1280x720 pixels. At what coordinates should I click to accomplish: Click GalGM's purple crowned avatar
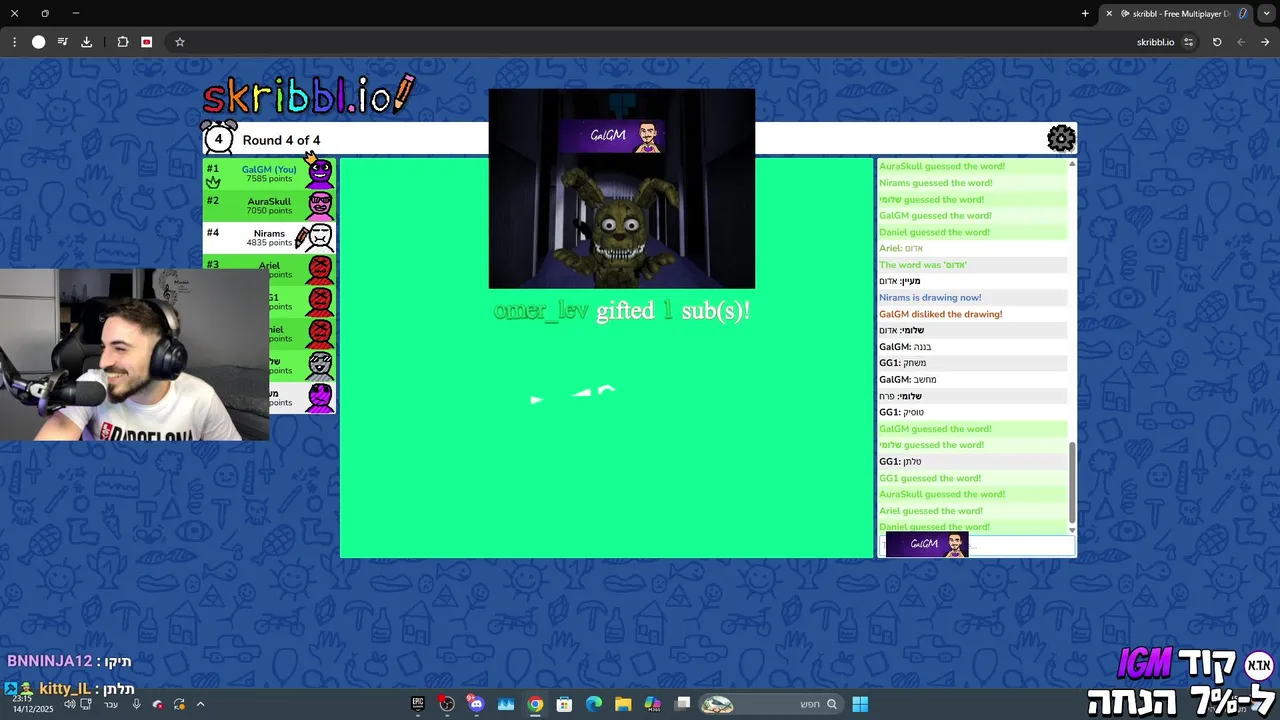point(320,172)
